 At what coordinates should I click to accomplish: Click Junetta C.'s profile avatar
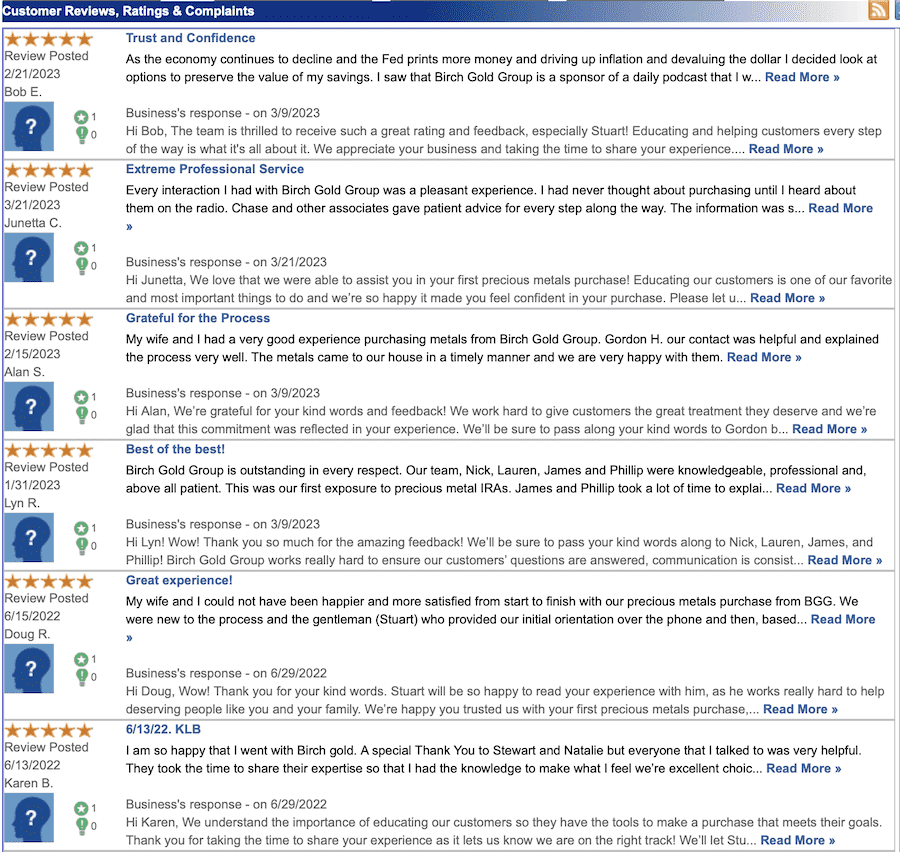[x=29, y=257]
